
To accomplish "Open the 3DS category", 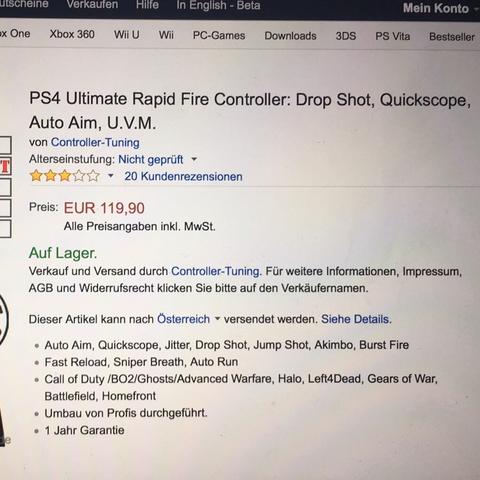I will [346, 36].
